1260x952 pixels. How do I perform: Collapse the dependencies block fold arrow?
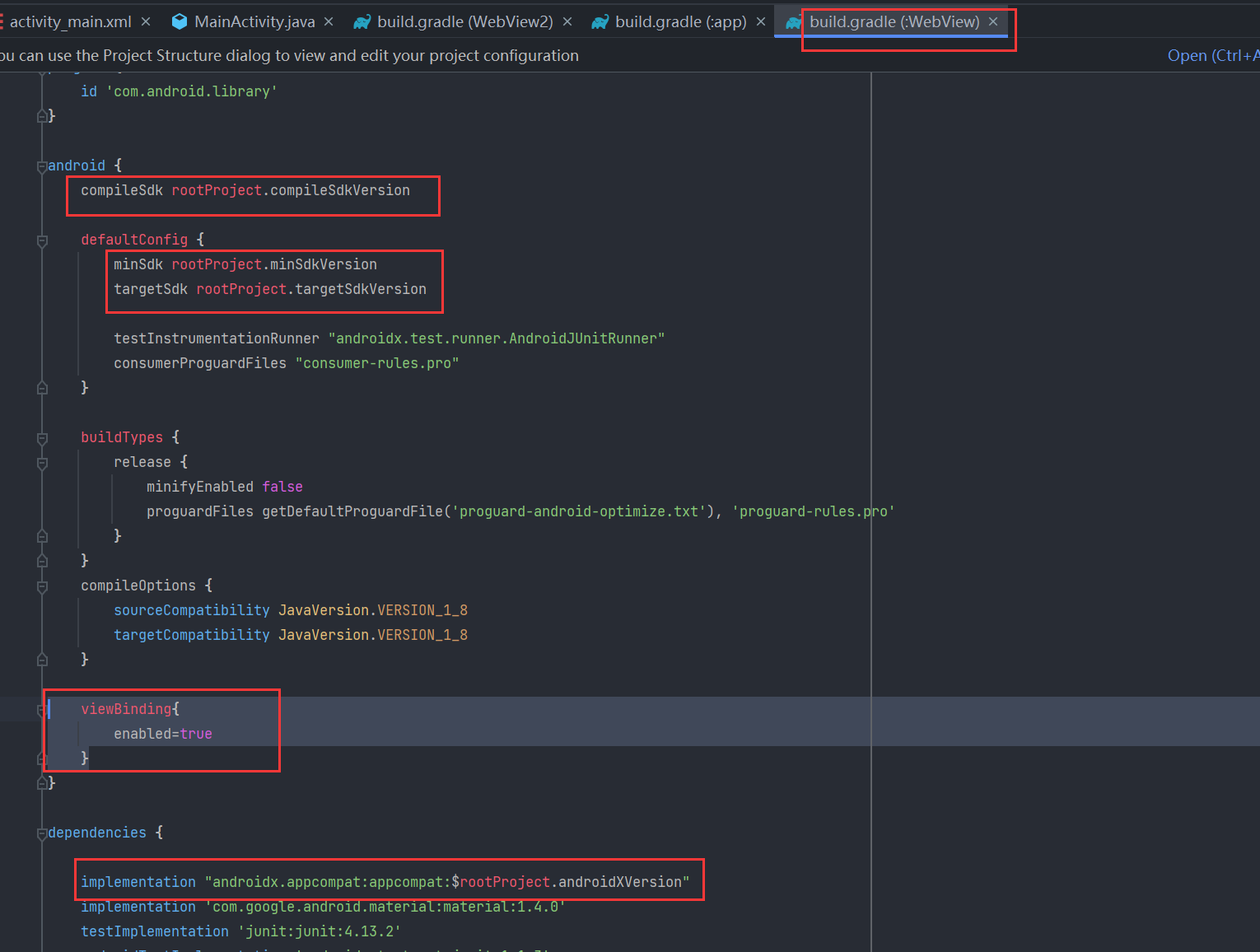[42, 834]
